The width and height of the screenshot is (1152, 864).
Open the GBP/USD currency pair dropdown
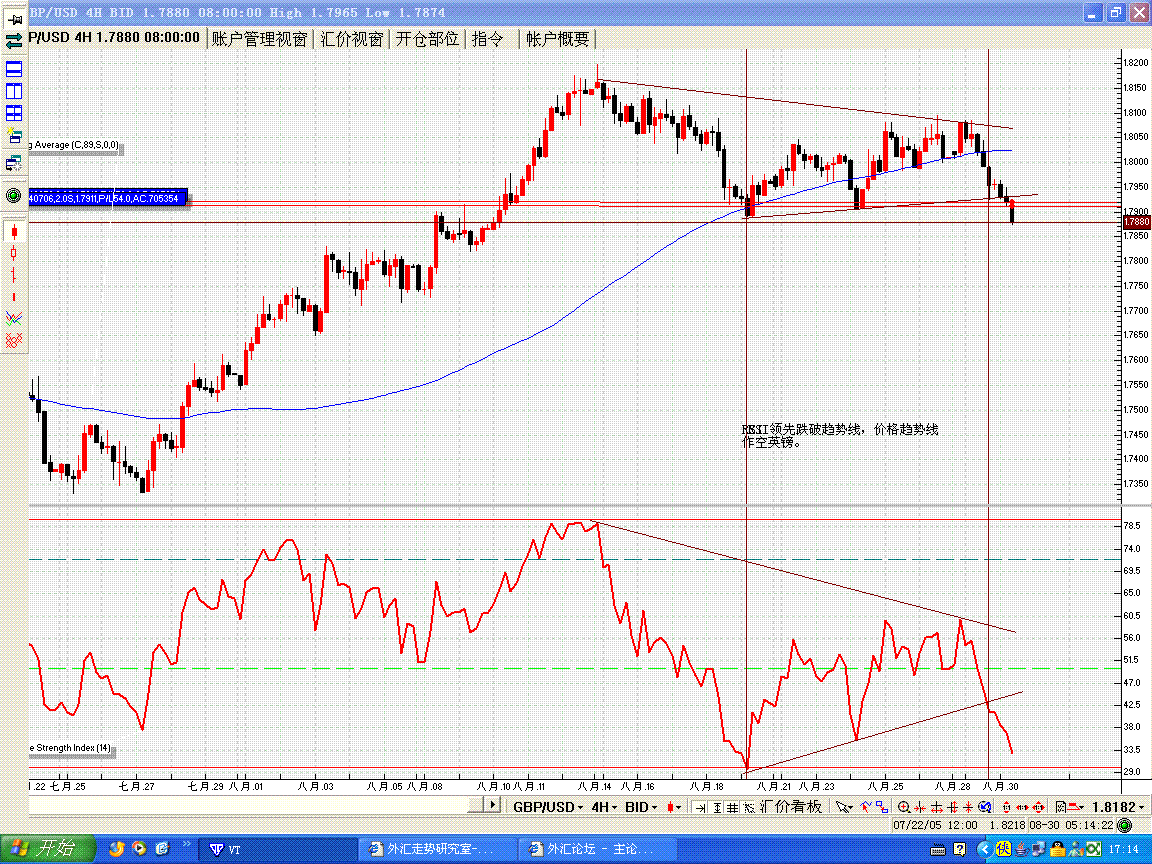coord(548,807)
